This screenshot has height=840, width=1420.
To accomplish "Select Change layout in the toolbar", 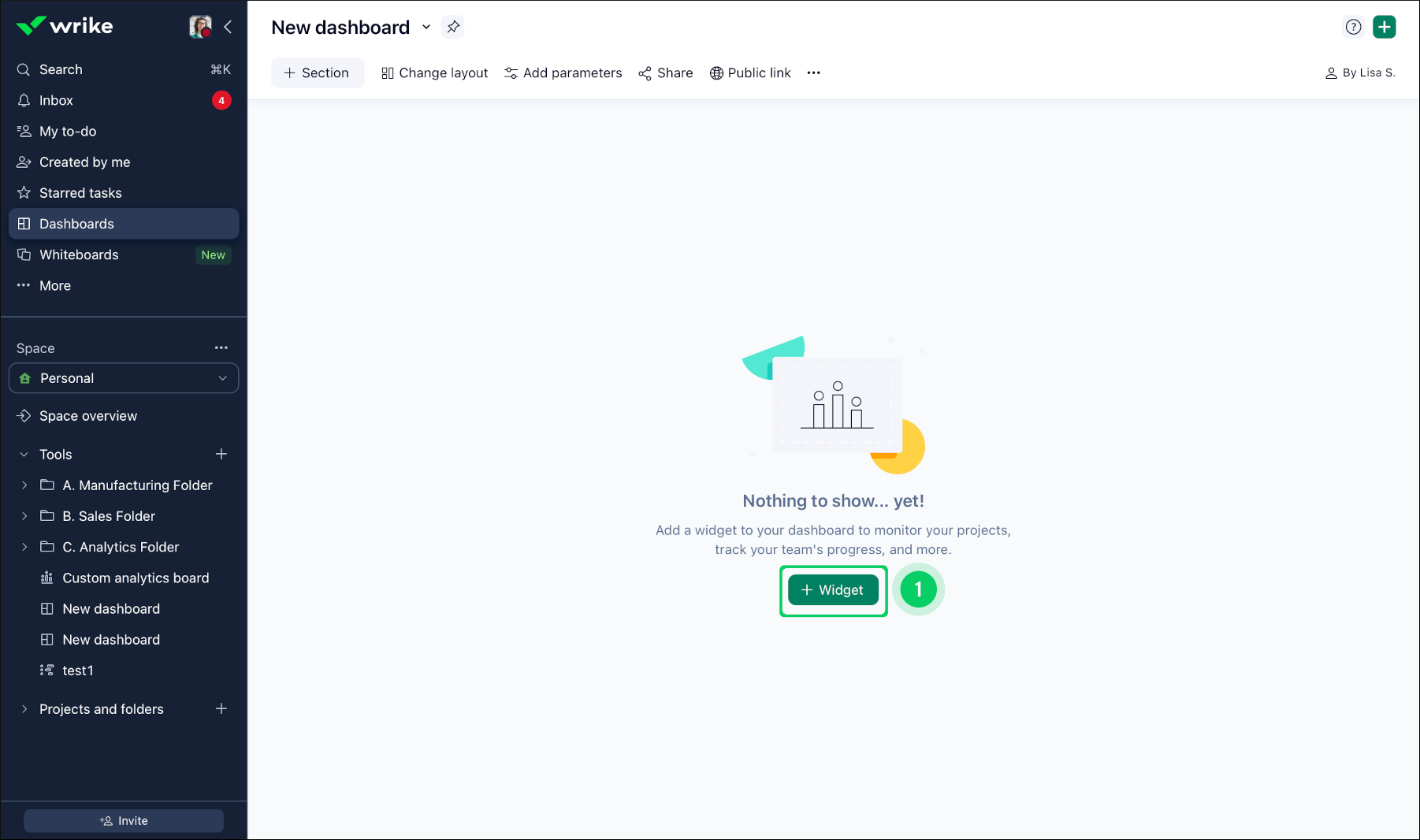I will (x=434, y=72).
